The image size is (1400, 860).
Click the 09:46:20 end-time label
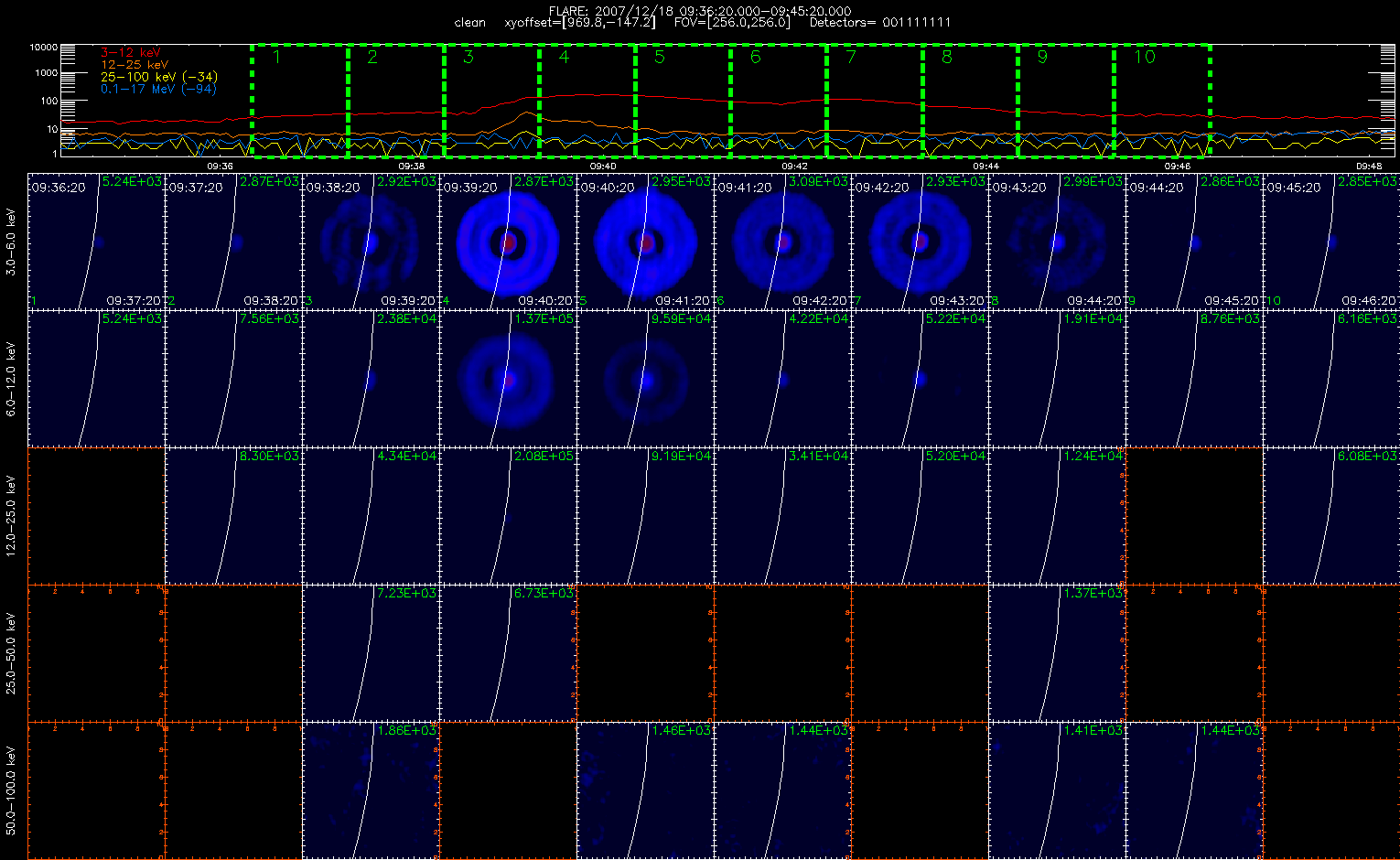tap(1369, 300)
